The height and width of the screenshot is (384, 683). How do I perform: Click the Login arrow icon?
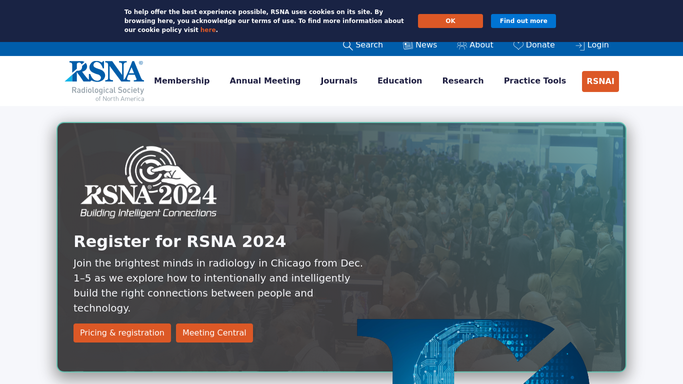pyautogui.click(x=580, y=45)
